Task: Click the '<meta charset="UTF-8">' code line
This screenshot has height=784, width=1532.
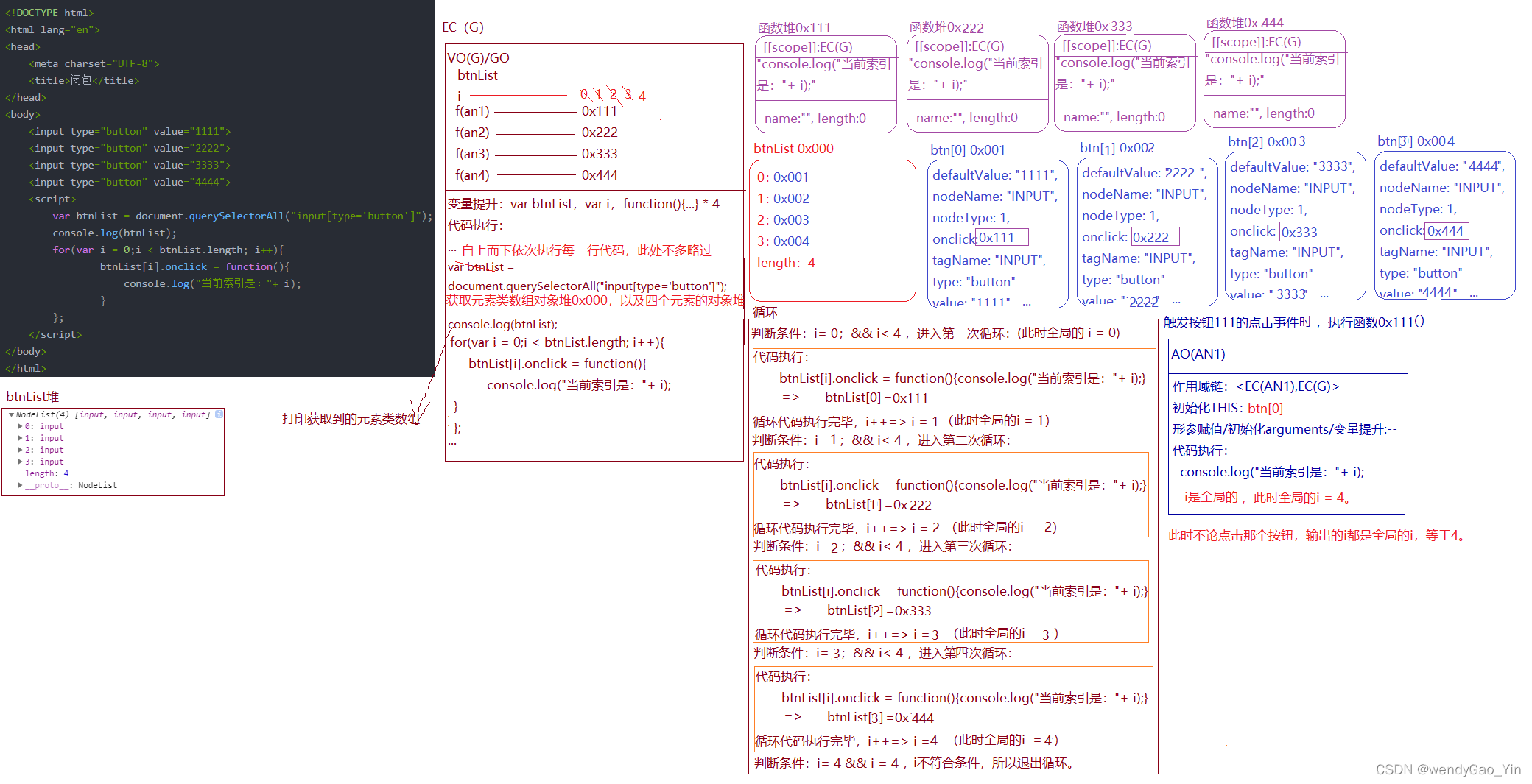Action: [x=94, y=63]
